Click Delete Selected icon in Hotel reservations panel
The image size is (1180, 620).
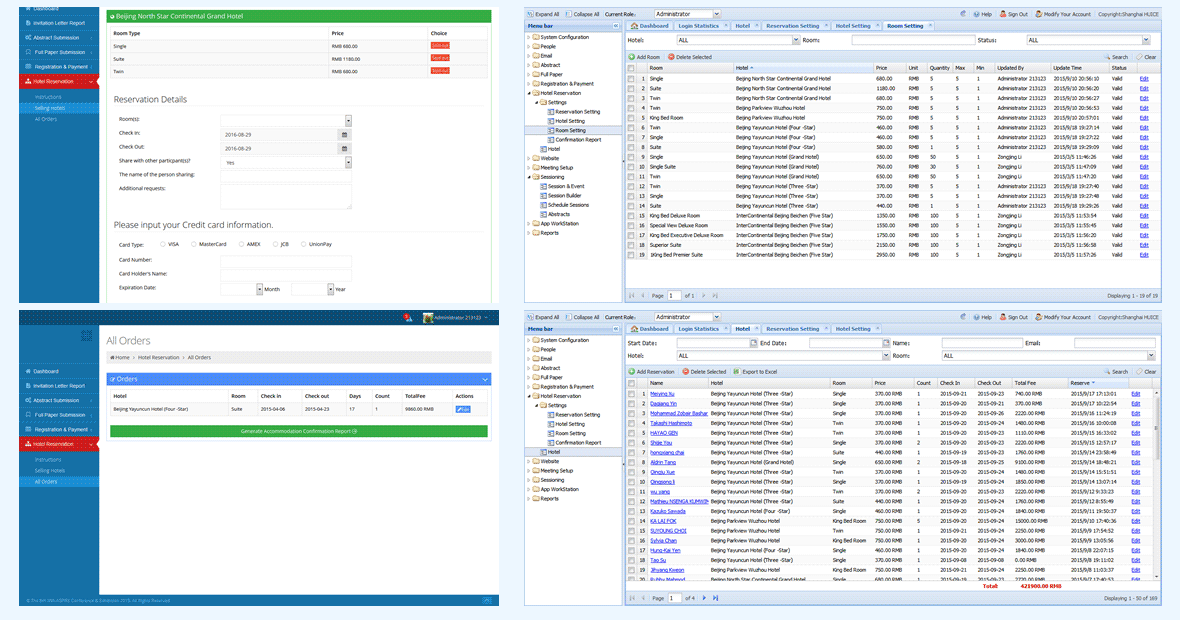686,372
